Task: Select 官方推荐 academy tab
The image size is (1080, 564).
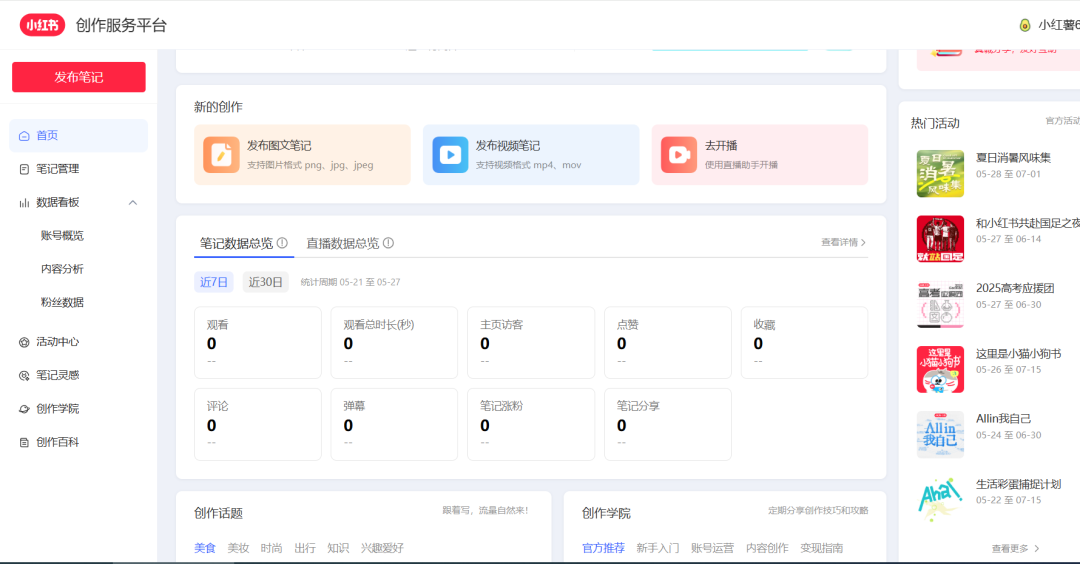Action: coord(603,548)
